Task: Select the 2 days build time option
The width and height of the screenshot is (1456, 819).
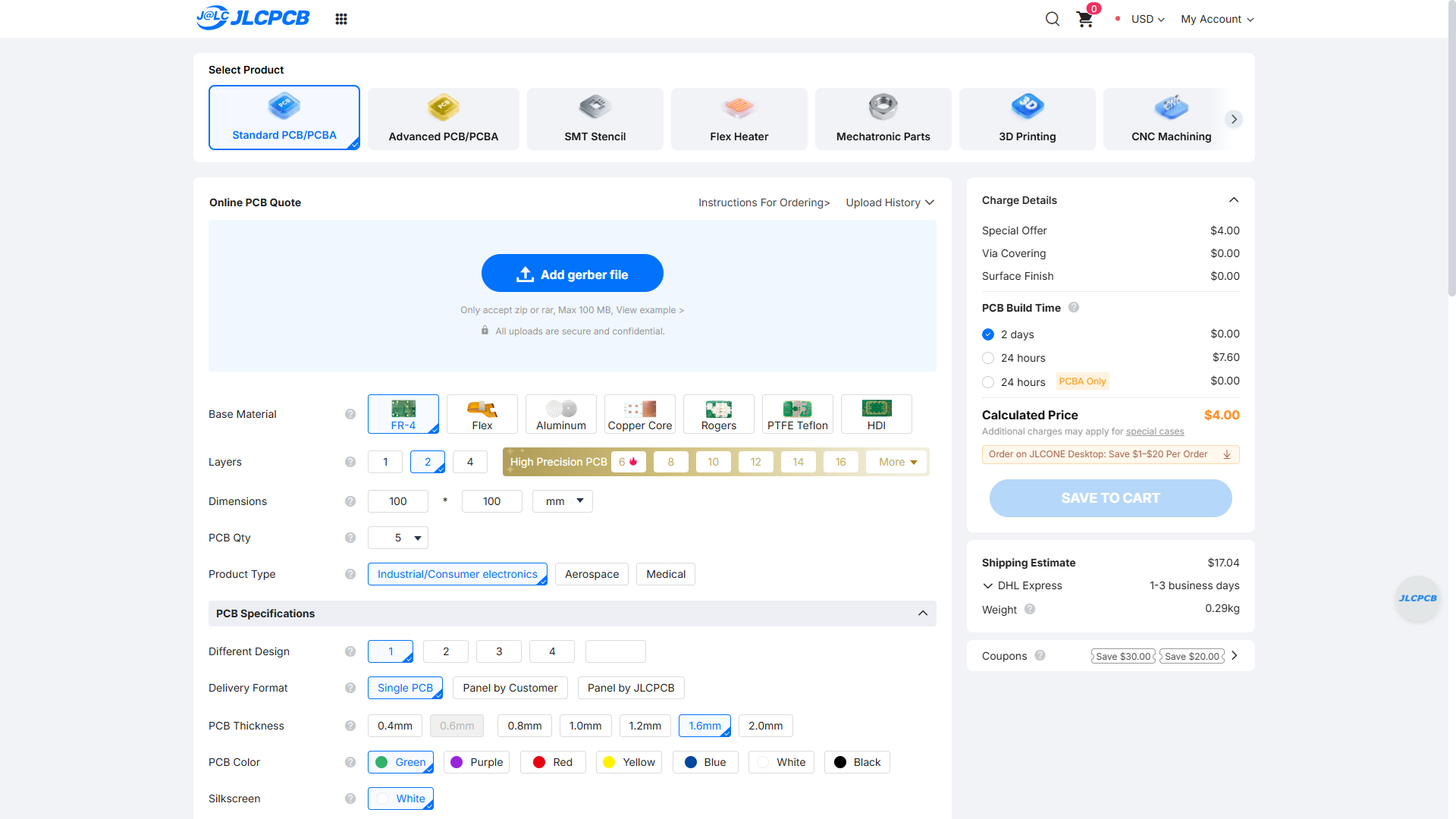Action: [x=988, y=334]
